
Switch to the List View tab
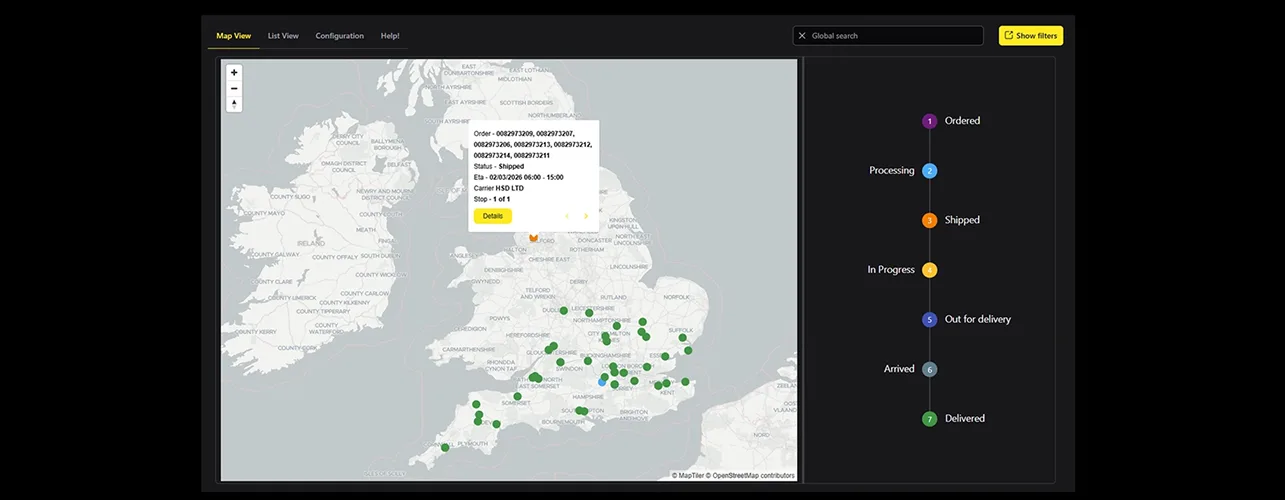[x=283, y=36]
